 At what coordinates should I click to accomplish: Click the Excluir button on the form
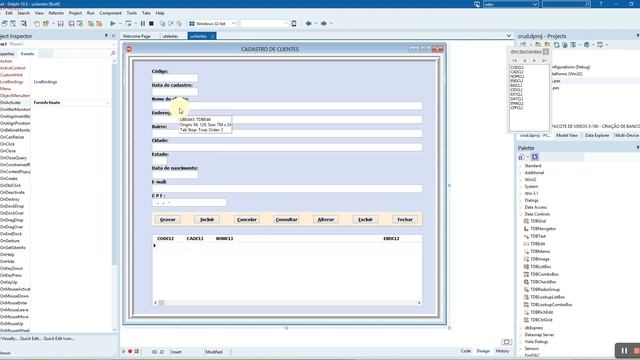click(x=365, y=220)
